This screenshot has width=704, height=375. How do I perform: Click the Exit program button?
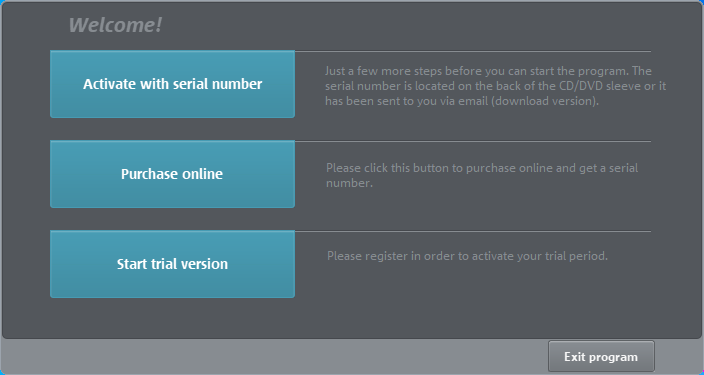(601, 357)
